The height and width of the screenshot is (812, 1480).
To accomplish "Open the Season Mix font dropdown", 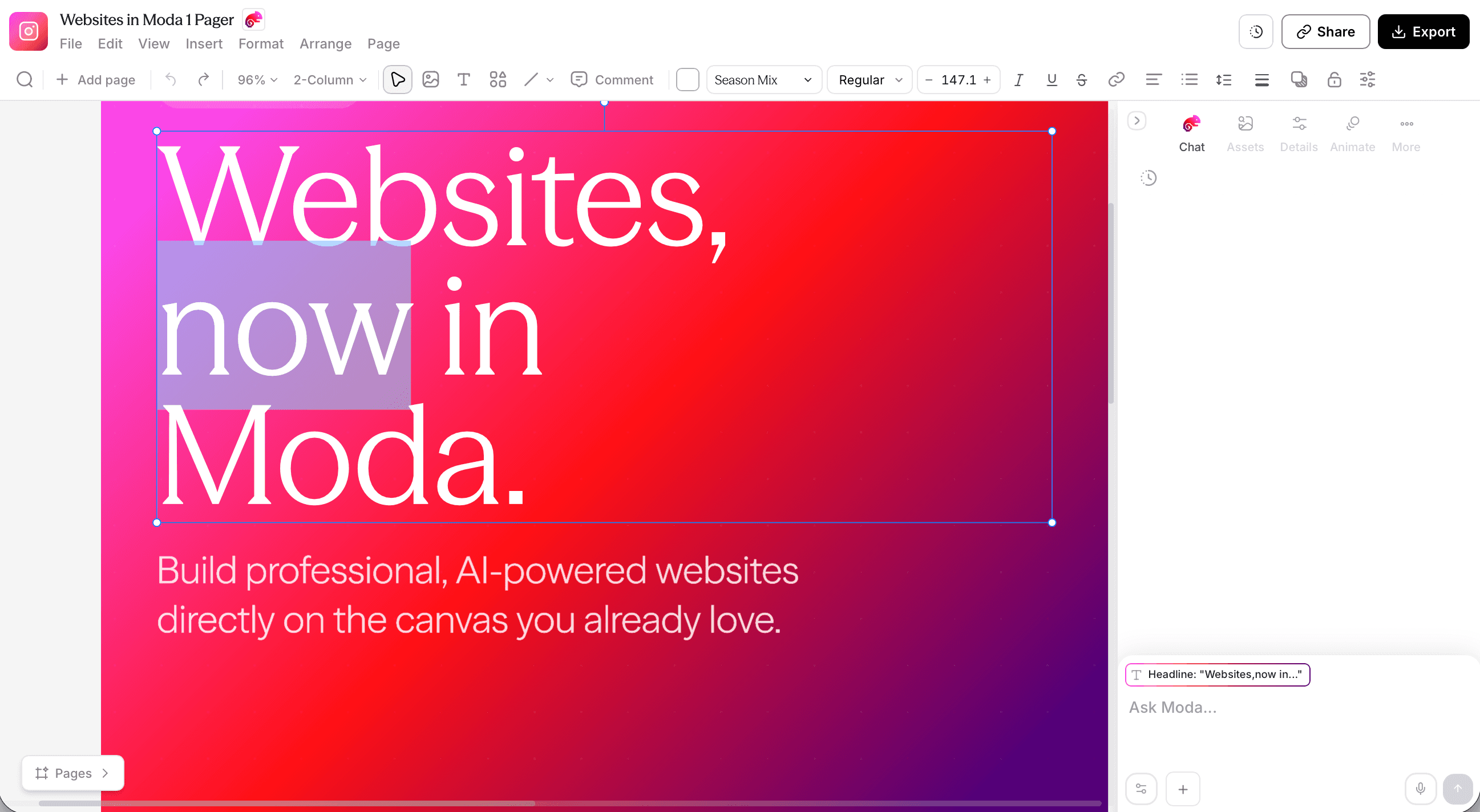I will 763,79.
